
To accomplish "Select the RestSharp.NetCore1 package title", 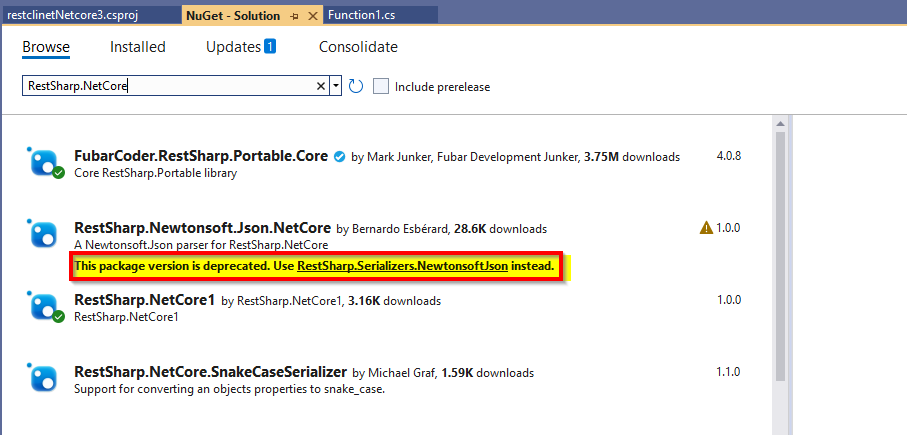I will click(145, 300).
